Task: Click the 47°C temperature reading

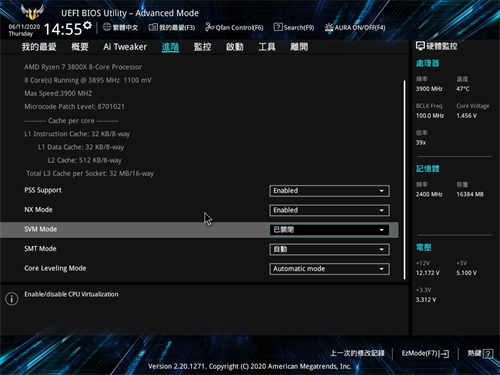Action: 463,89
